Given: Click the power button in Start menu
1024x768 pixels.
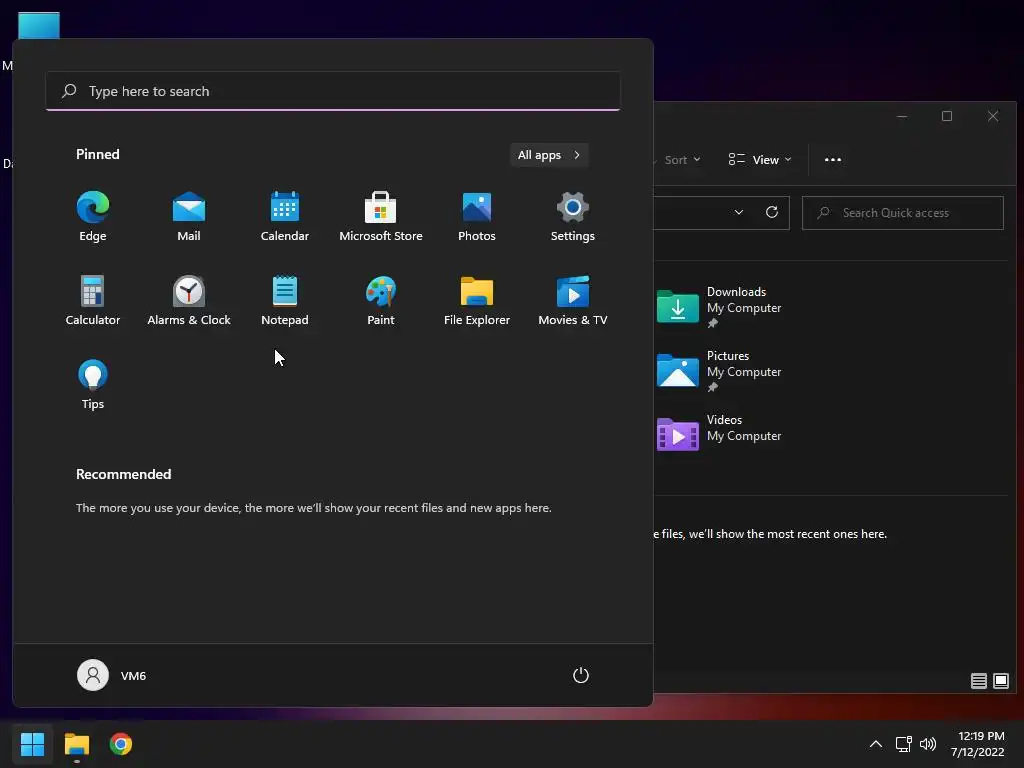Looking at the screenshot, I should click(581, 675).
